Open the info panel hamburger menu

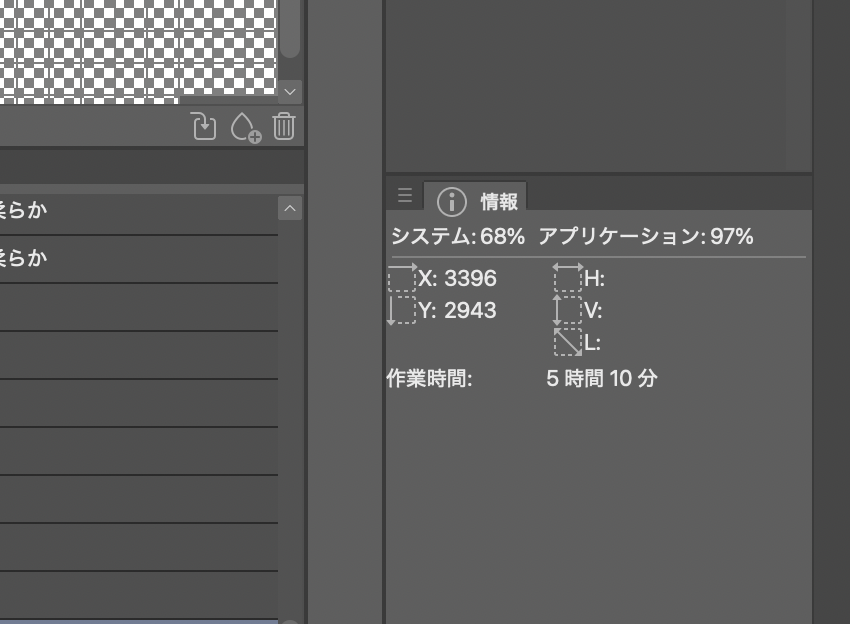(x=404, y=196)
